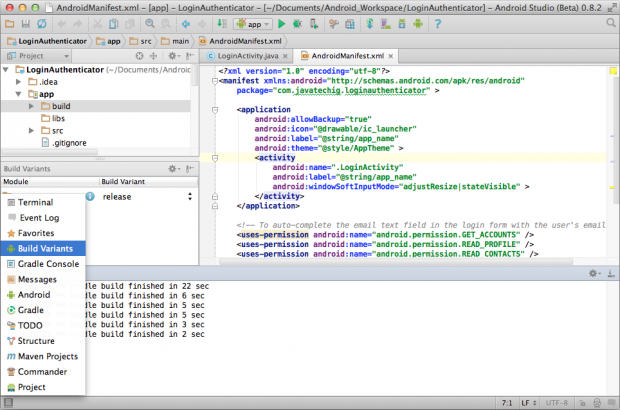The height and width of the screenshot is (410, 620).
Task: Expand the .idea folder
Action: pyautogui.click(x=18, y=82)
